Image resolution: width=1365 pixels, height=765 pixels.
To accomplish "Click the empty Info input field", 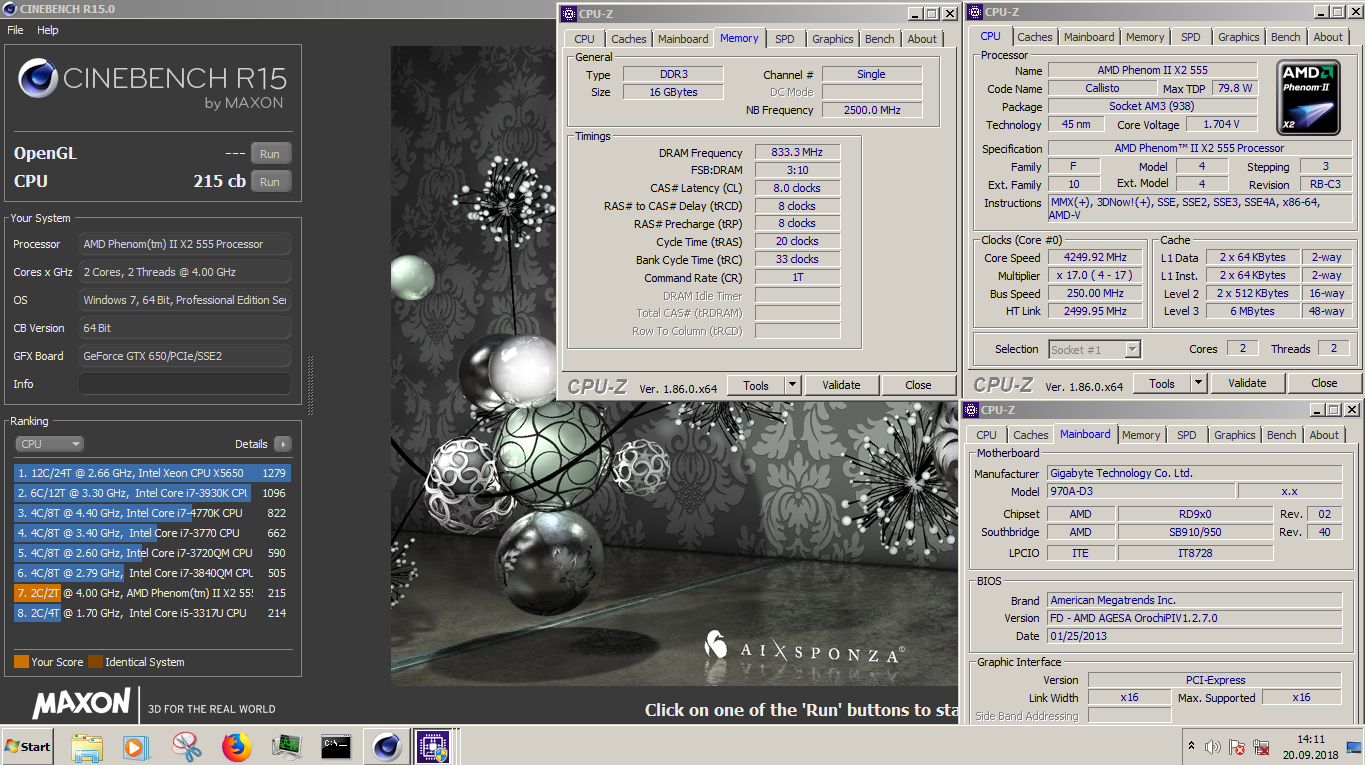I will pyautogui.click(x=185, y=384).
